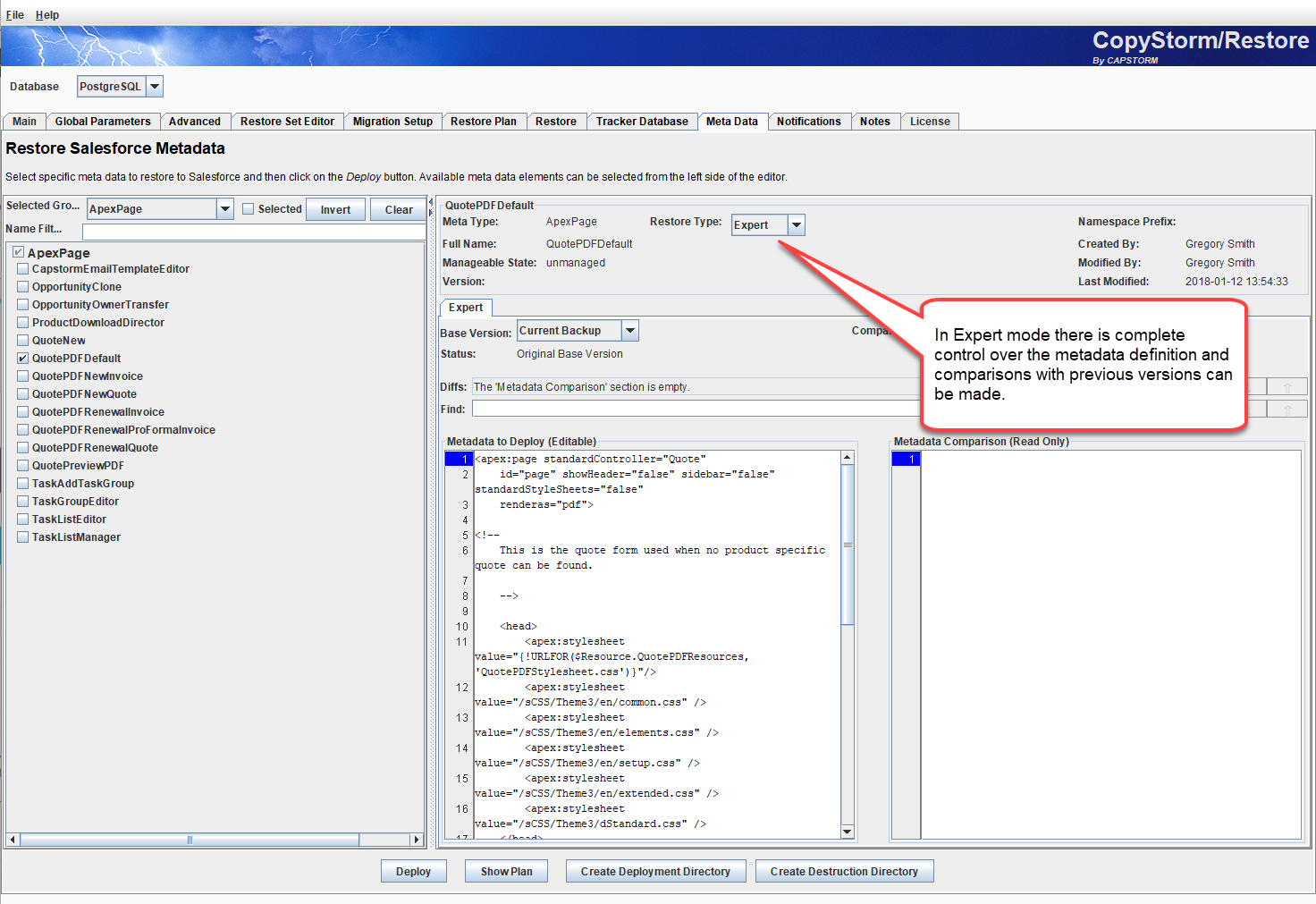Click scroll-up arrow of Metadata to Deploy editor
The width and height of the screenshot is (1316, 904).
click(848, 458)
